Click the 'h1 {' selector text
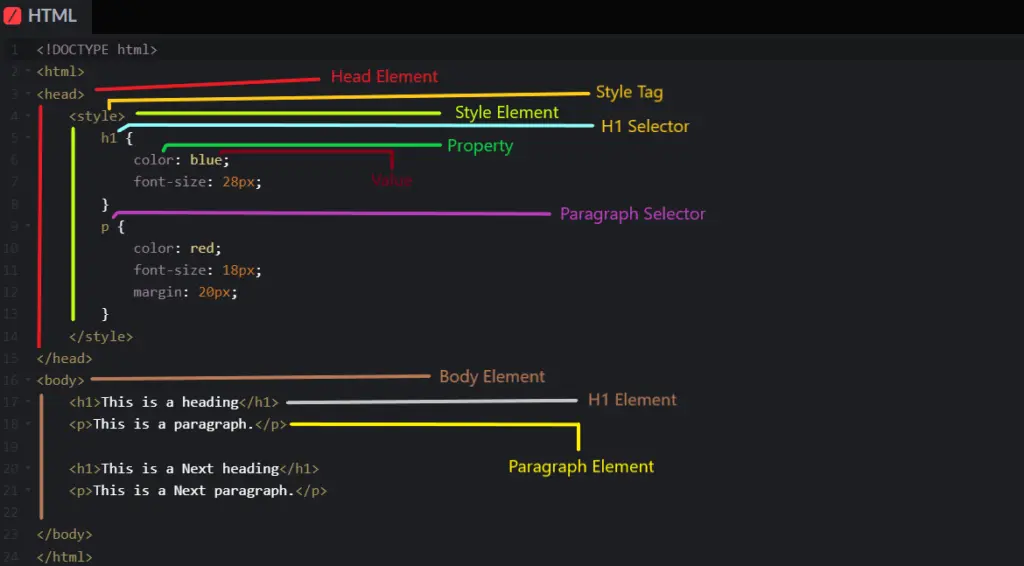Viewport: 1024px width, 566px height. (x=117, y=138)
